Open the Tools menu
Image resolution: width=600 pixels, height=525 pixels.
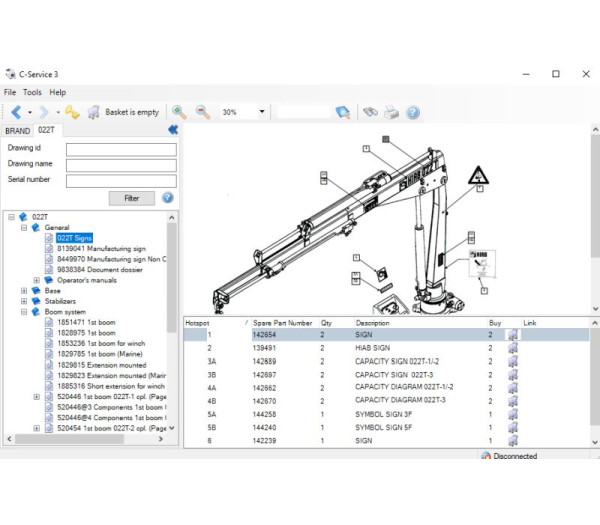pyautogui.click(x=32, y=92)
